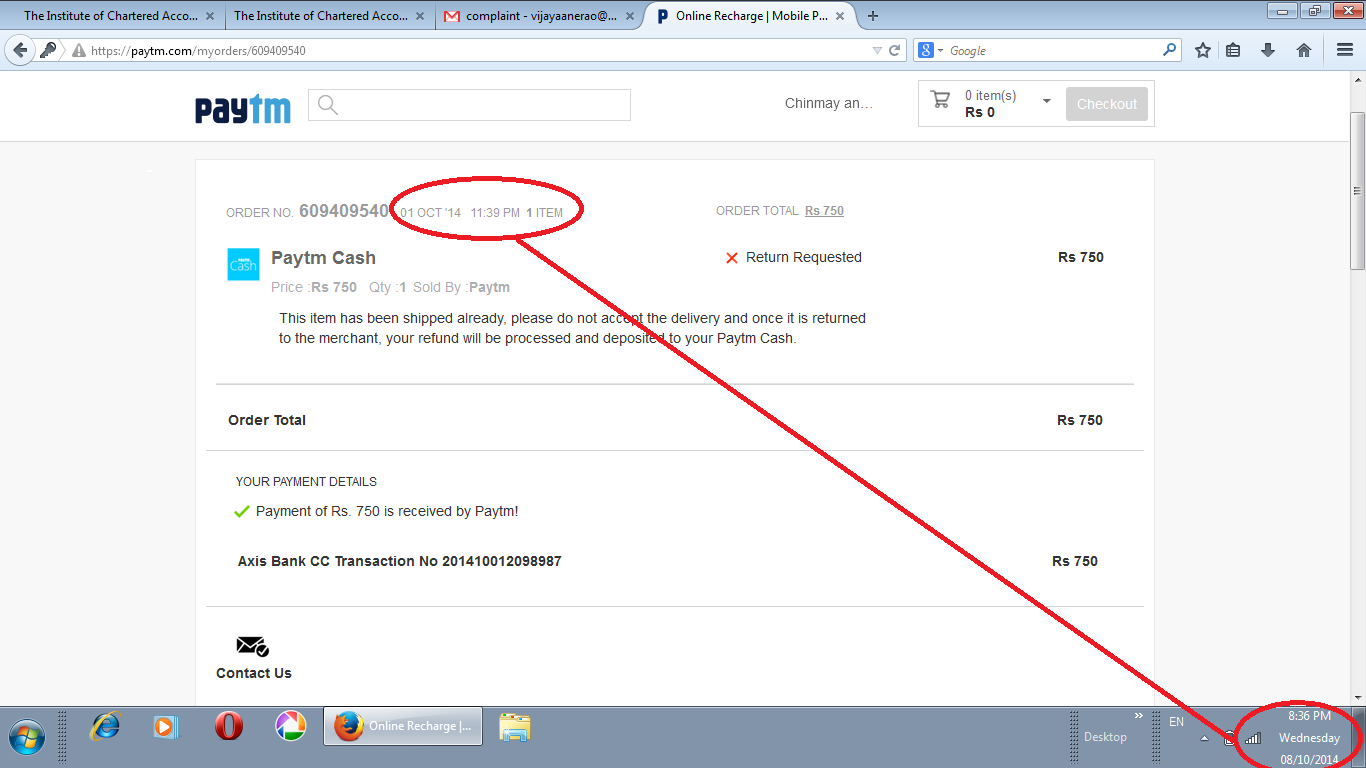The height and width of the screenshot is (768, 1366).
Task: Launch Internet Explorer from the taskbar
Action: [104, 727]
